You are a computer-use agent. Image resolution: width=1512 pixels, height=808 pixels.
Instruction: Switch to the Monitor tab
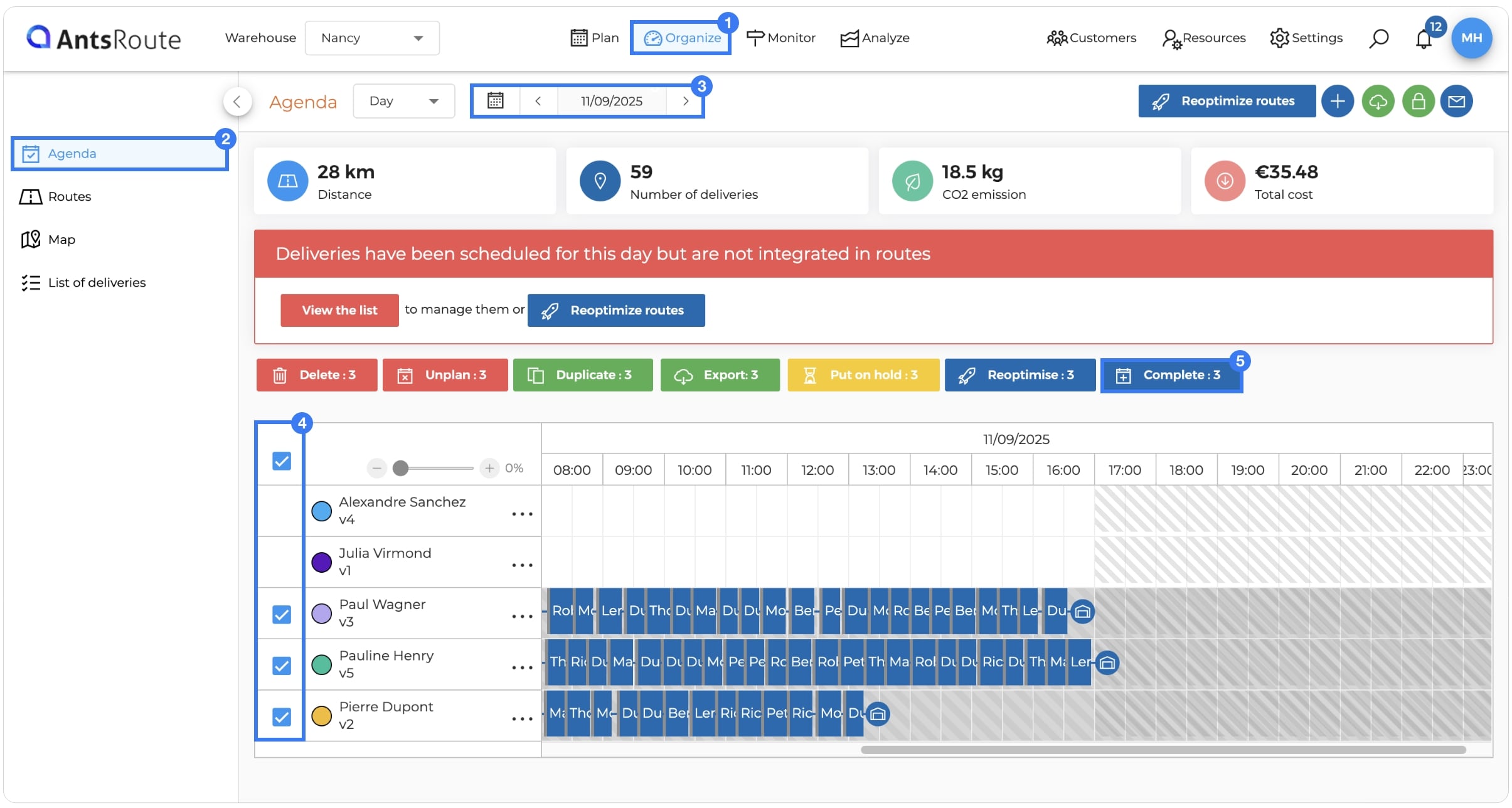(781, 38)
